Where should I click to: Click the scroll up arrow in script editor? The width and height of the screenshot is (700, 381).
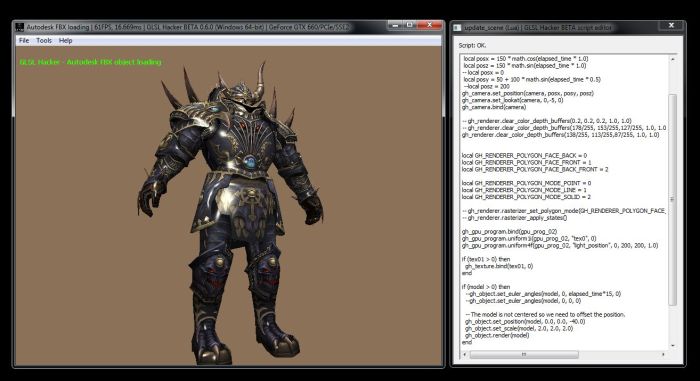point(672,59)
